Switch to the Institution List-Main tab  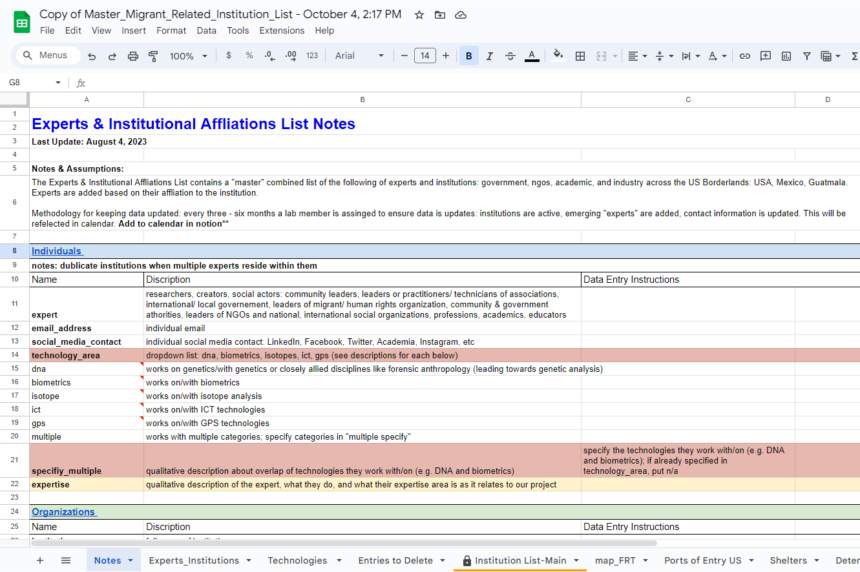click(520, 560)
